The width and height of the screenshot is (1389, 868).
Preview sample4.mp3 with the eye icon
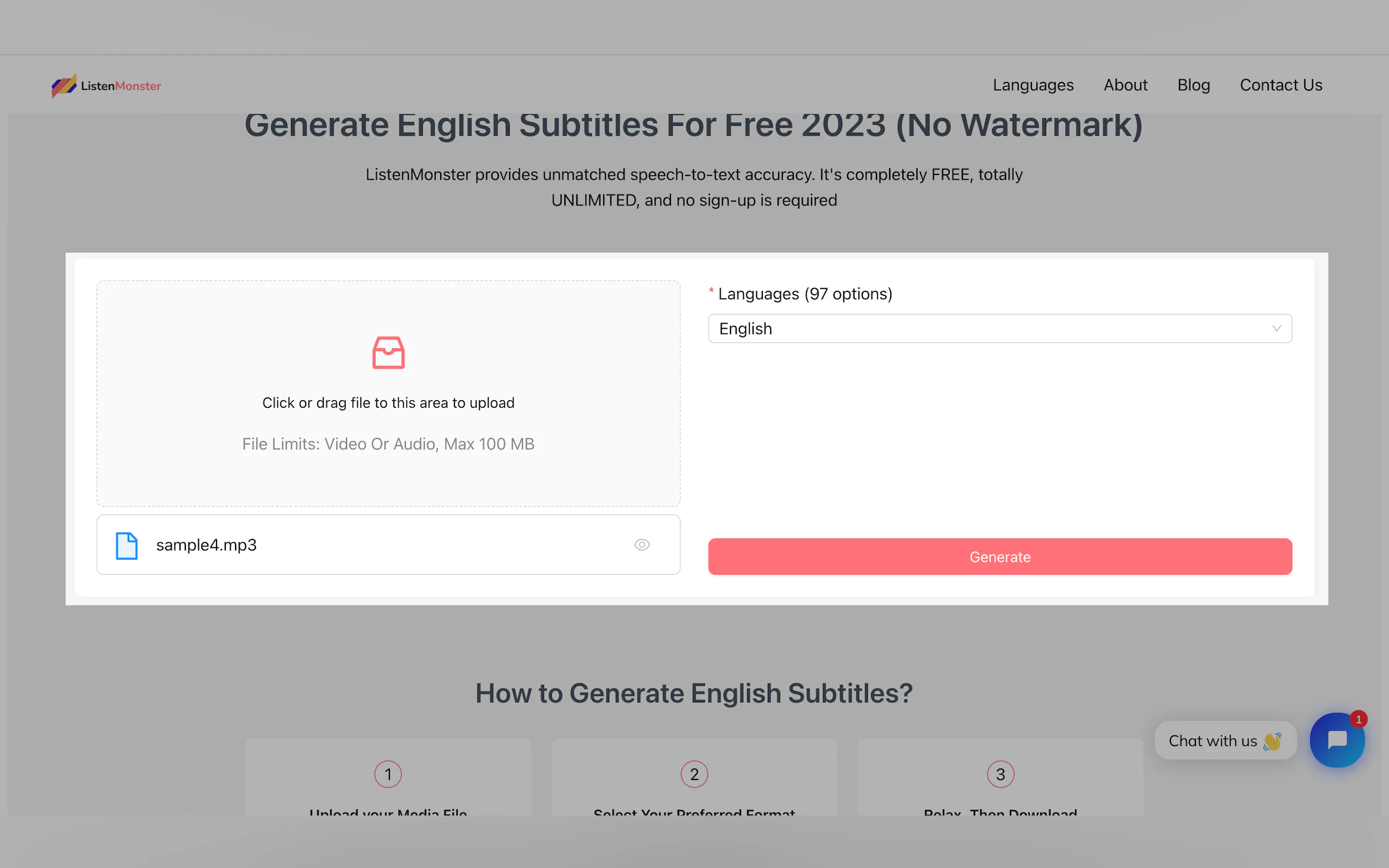pos(641,545)
